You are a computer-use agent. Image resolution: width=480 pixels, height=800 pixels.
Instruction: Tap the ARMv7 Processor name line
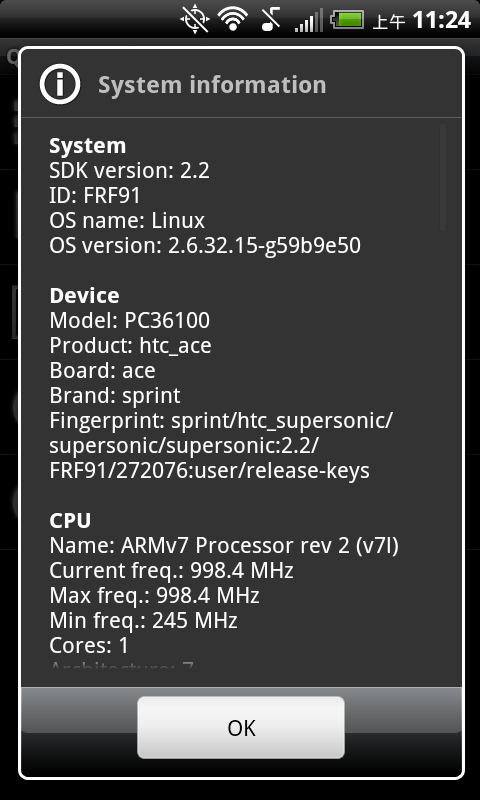224,546
